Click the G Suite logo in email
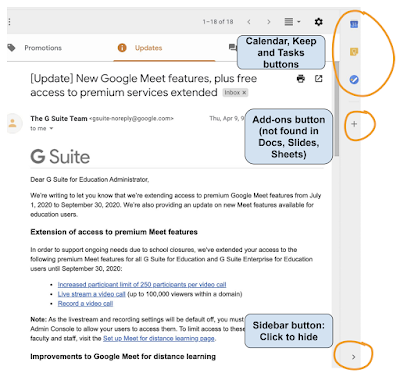This screenshot has width=400, height=373. 60,157
